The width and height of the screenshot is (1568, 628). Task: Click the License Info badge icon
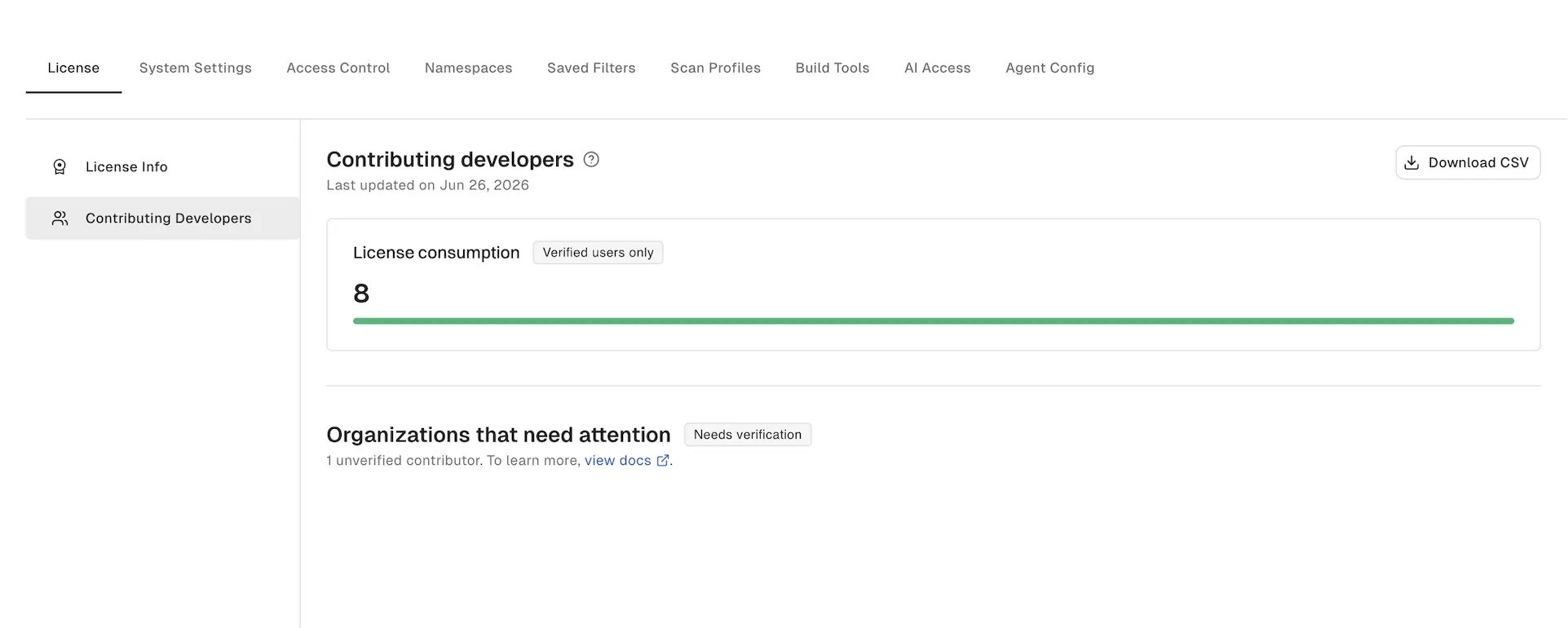(60, 166)
